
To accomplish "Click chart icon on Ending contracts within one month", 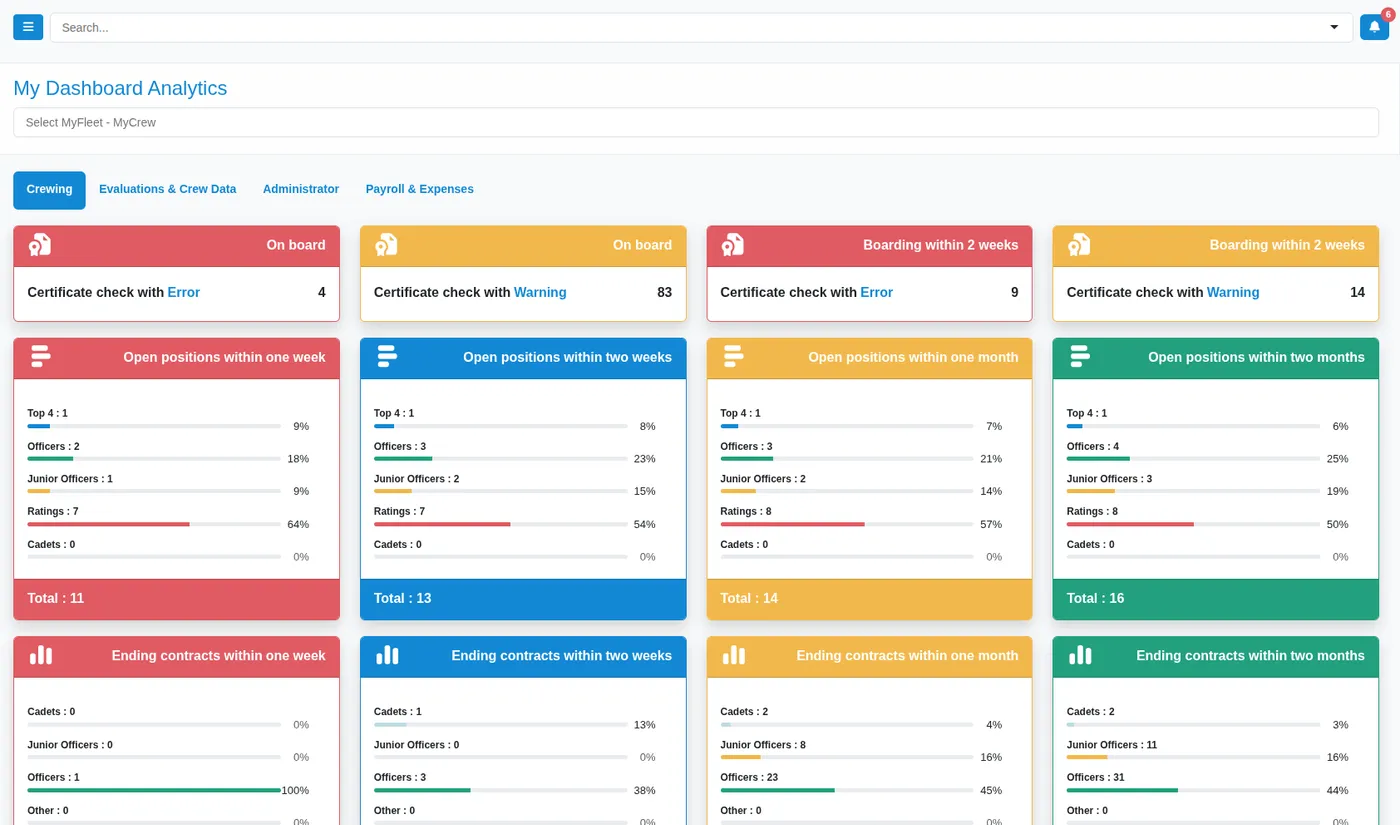I will coord(734,655).
